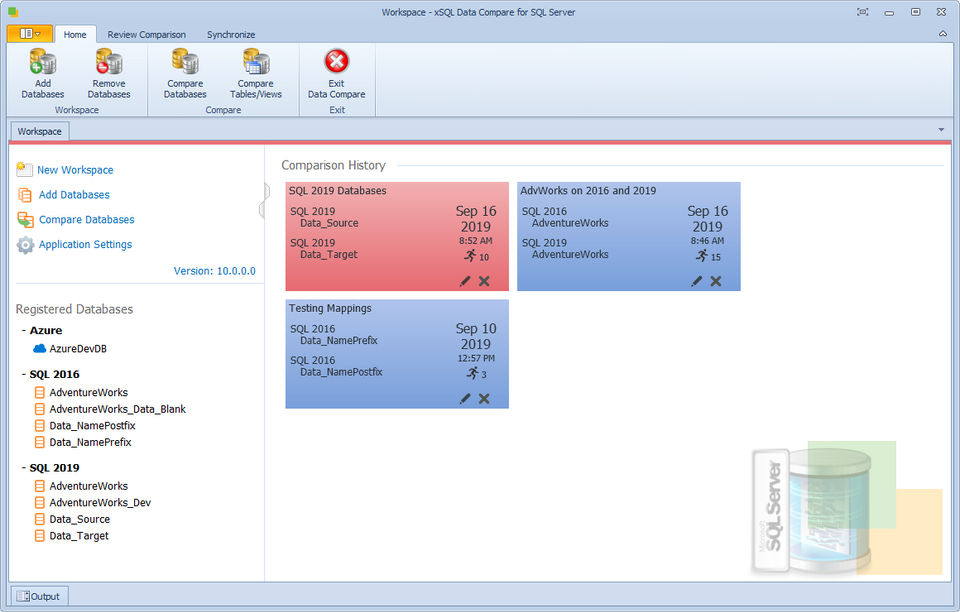Select Data_NamePostfix database
The height and width of the screenshot is (612, 960).
click(92, 426)
